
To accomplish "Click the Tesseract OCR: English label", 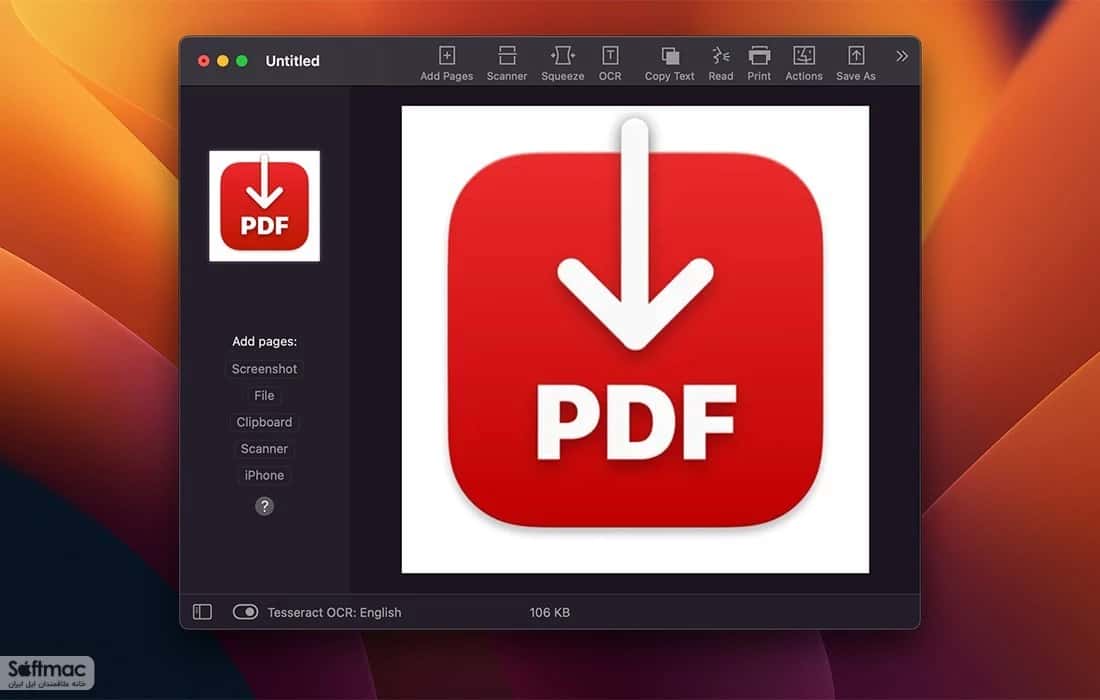I will pos(335,612).
